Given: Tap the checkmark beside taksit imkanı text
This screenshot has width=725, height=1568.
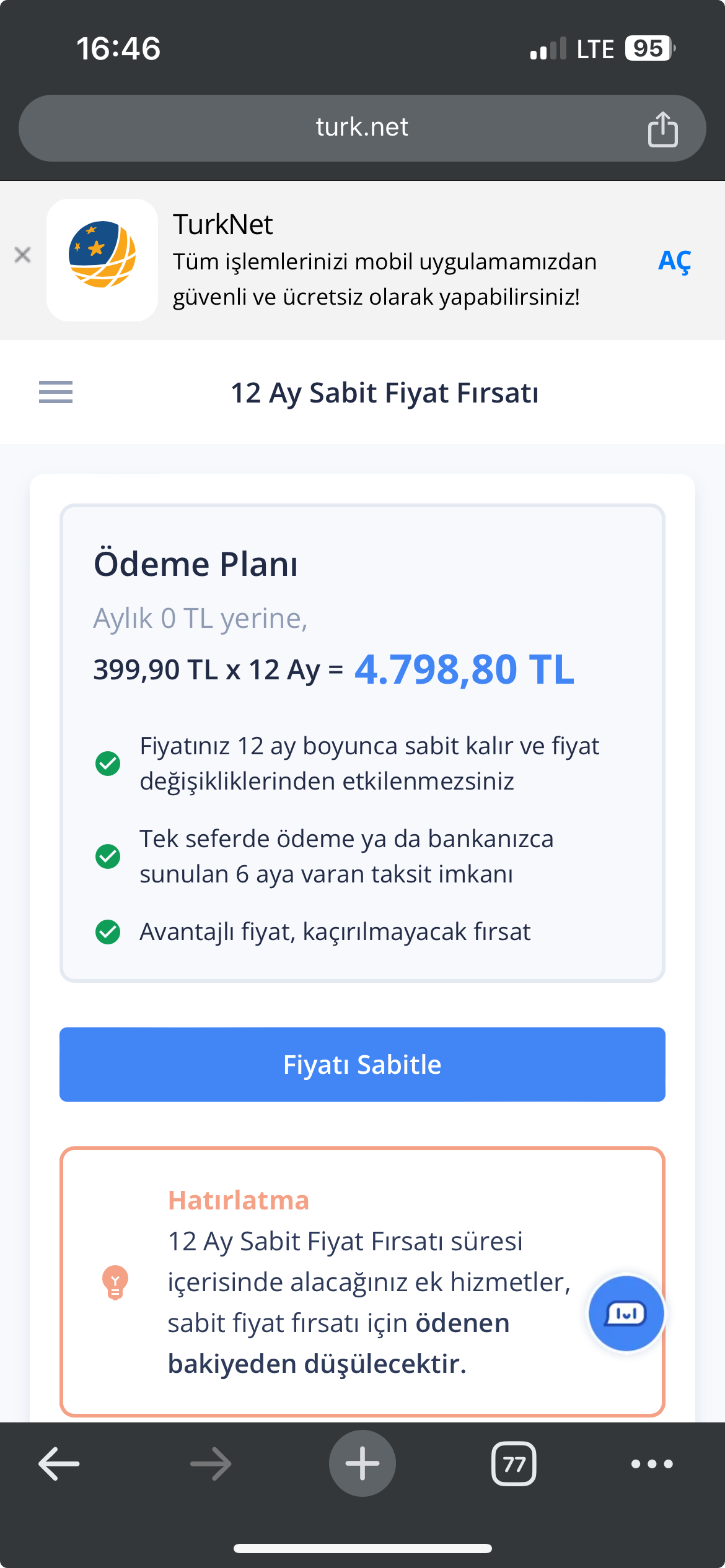Looking at the screenshot, I should tap(108, 856).
